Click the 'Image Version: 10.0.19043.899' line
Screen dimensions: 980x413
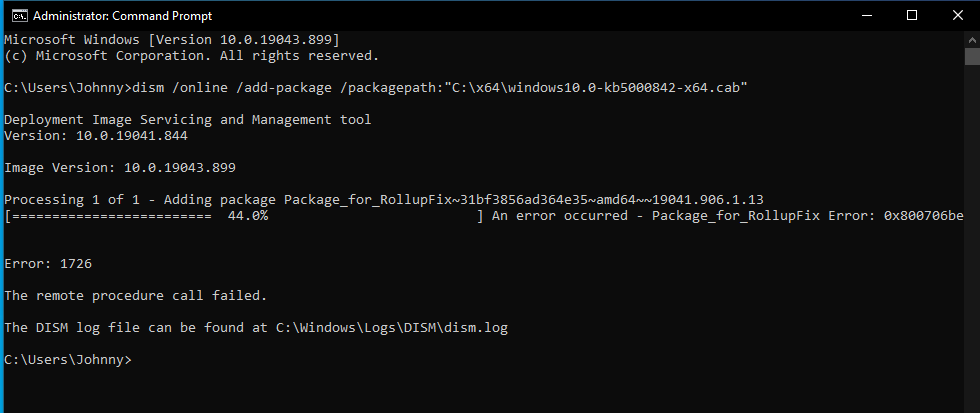tap(120, 168)
